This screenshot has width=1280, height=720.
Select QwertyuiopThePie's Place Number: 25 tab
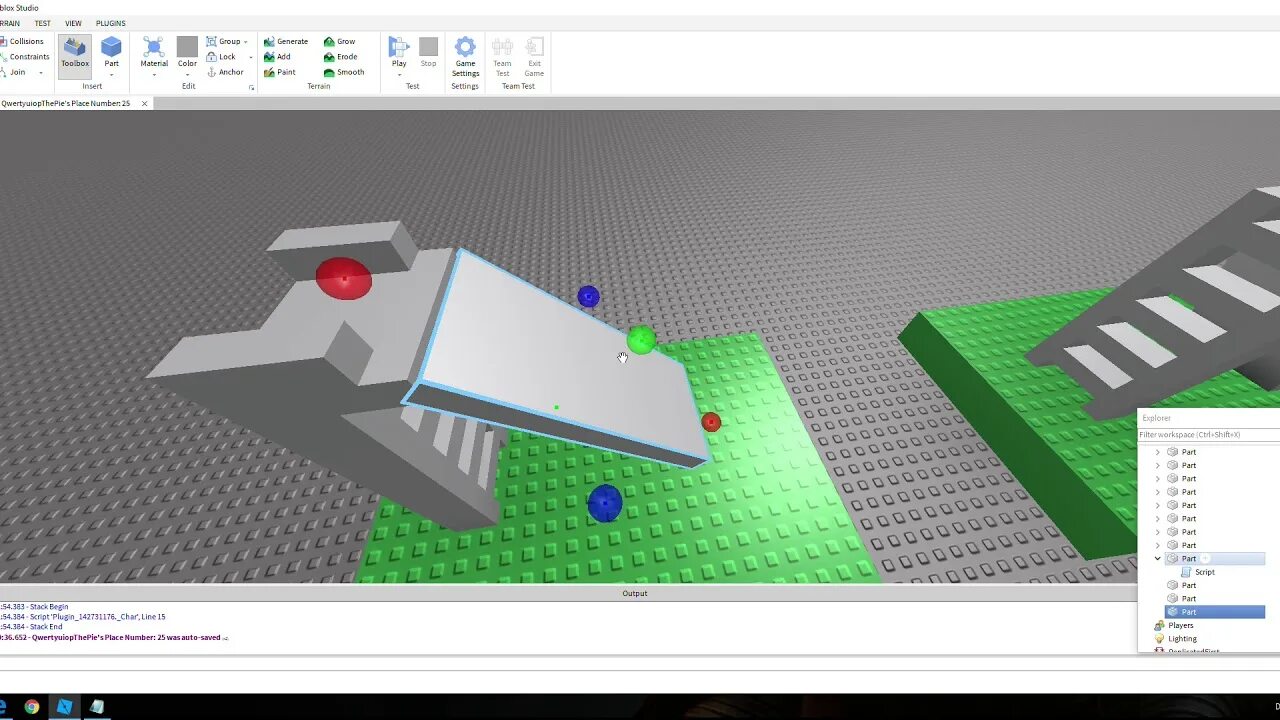[x=66, y=103]
